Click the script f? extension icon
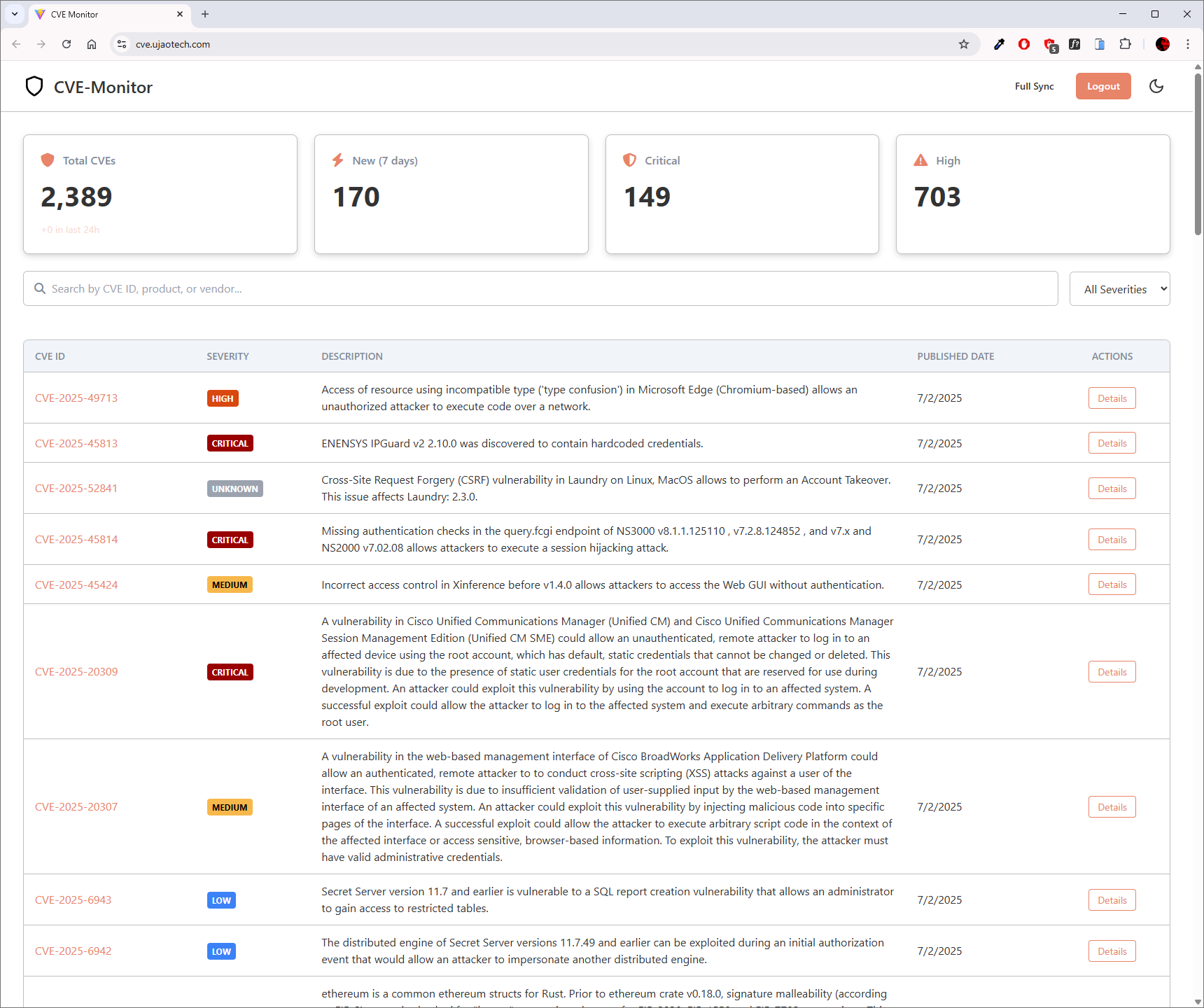 pos(1074,44)
